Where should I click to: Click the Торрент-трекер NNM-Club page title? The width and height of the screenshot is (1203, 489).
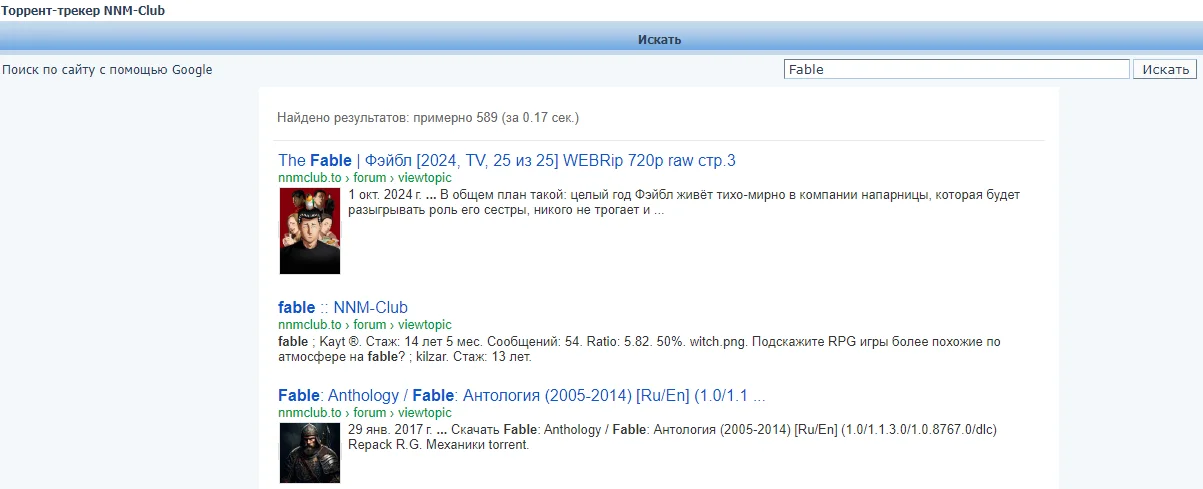[83, 10]
